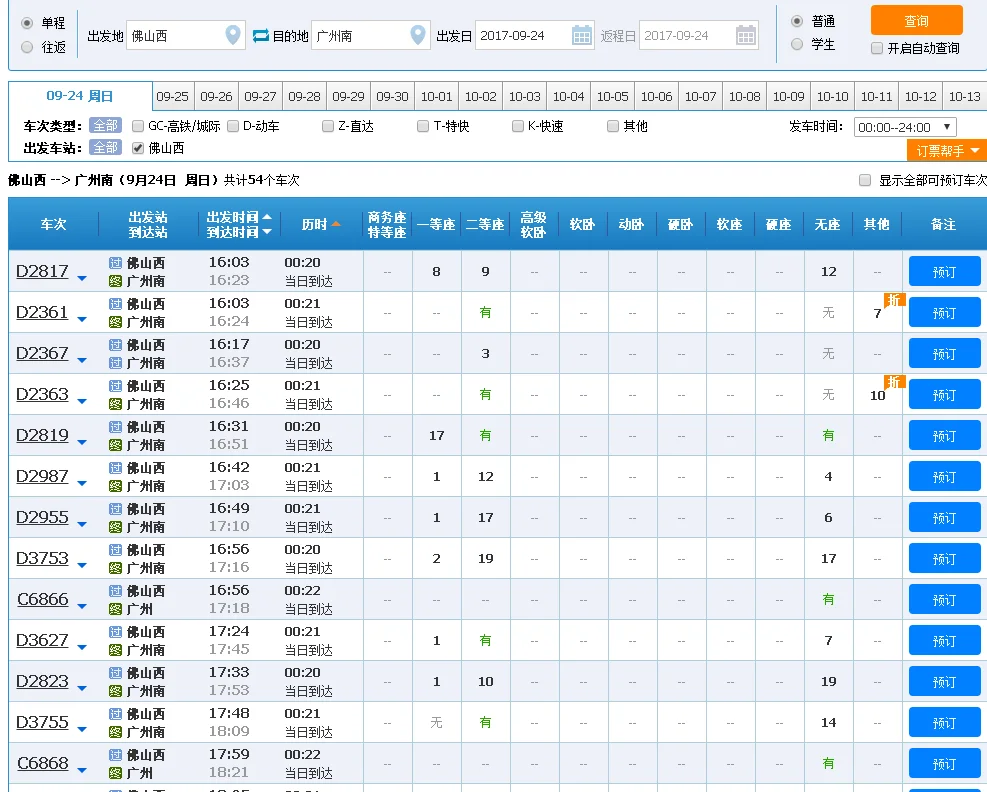This screenshot has height=792, width=987.
Task: Click the location pin icon beside 佛山西
Action: [x=233, y=34]
